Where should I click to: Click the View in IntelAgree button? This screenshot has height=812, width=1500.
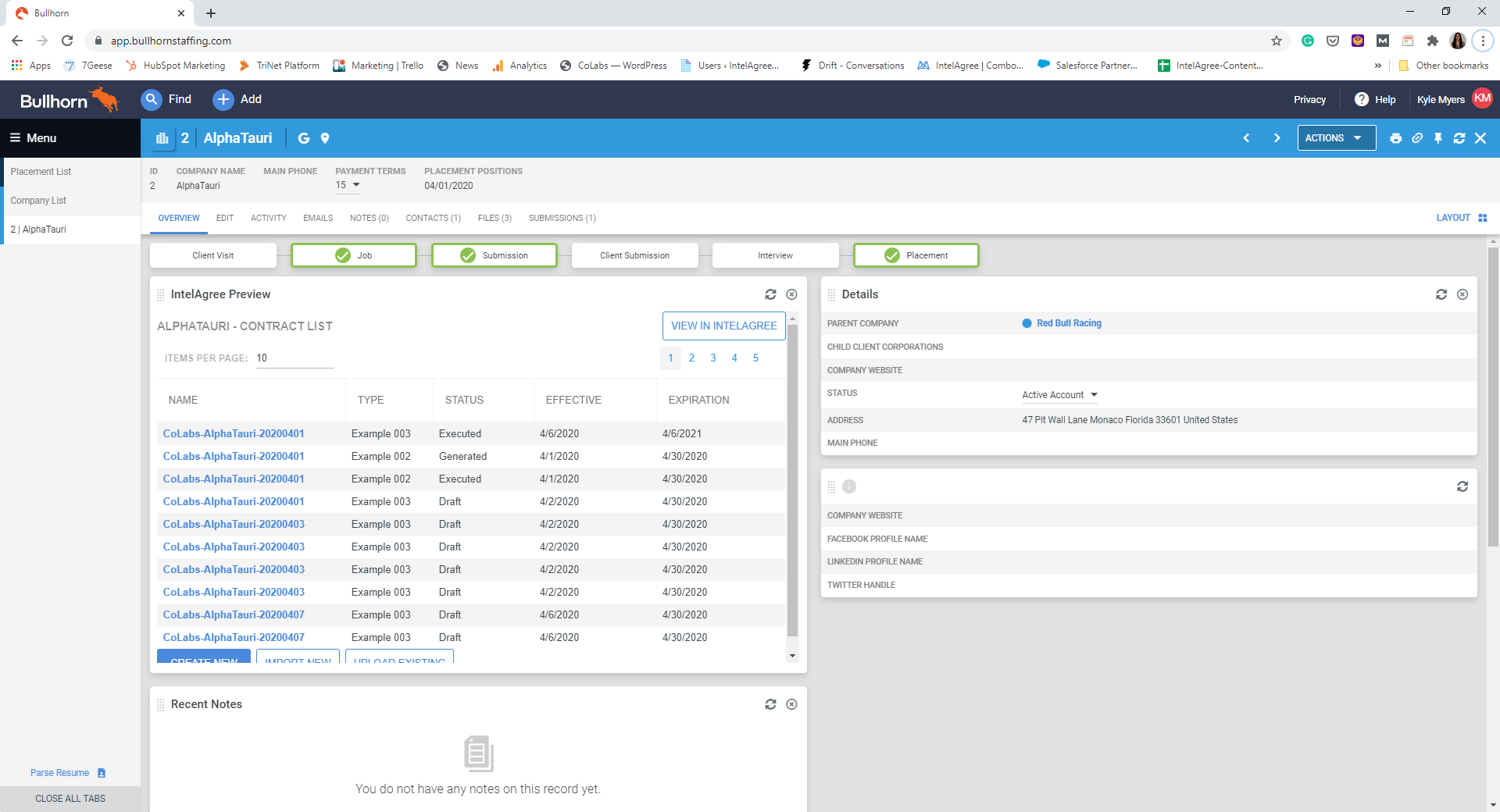[x=723, y=326]
